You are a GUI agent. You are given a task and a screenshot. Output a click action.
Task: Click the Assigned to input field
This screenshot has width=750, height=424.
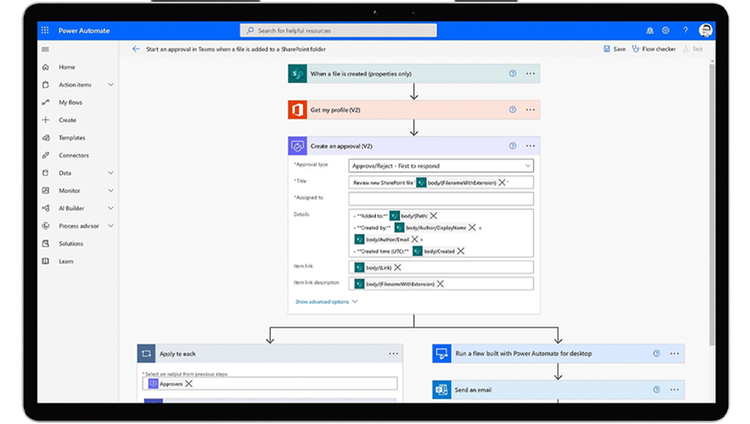tap(441, 199)
